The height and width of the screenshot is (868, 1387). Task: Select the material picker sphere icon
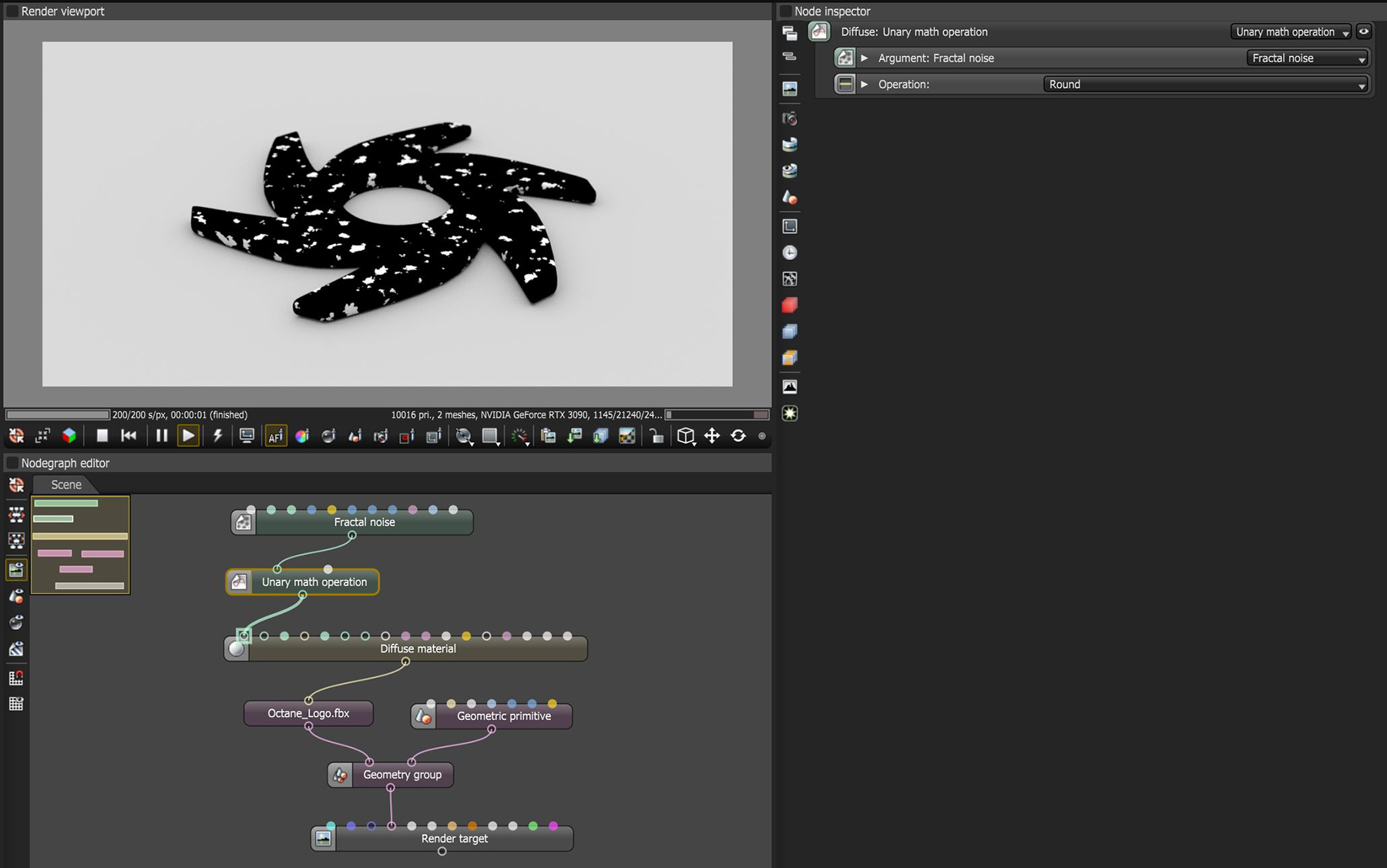coord(328,436)
